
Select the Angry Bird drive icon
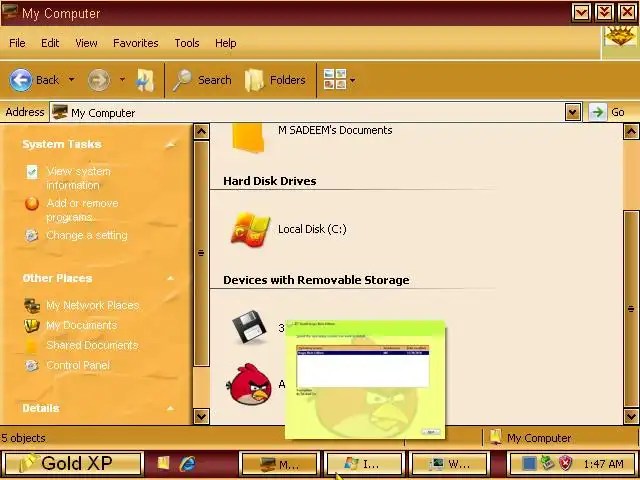tap(249, 384)
